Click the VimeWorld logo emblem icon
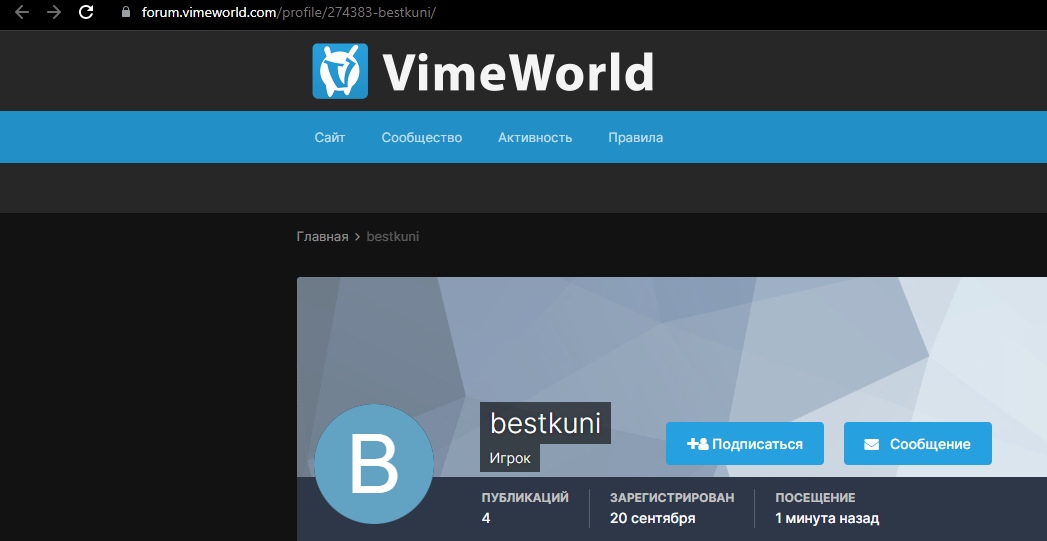The height and width of the screenshot is (541, 1047). [x=340, y=71]
